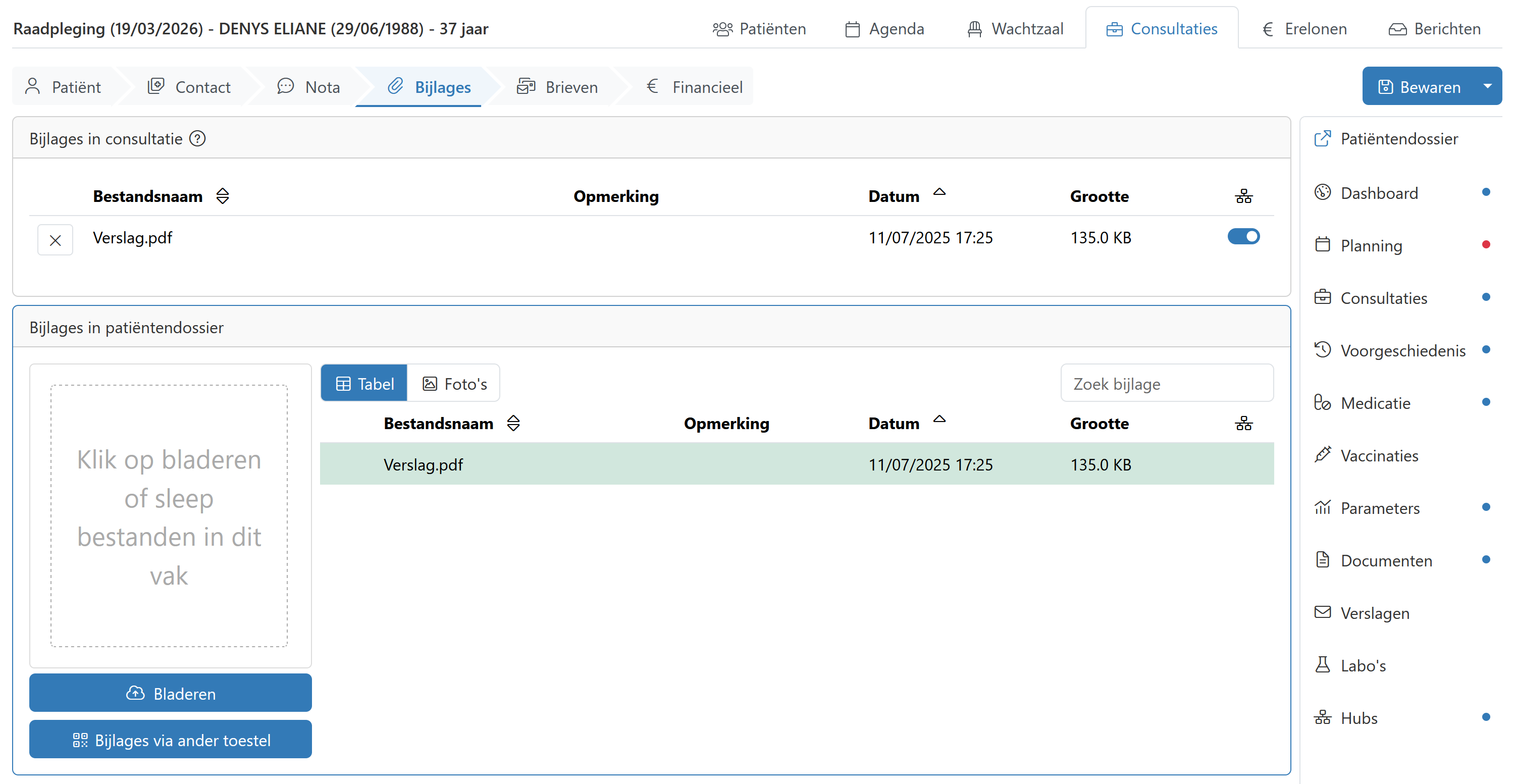Go to the Brieven tab
1514x784 pixels.
(x=557, y=87)
